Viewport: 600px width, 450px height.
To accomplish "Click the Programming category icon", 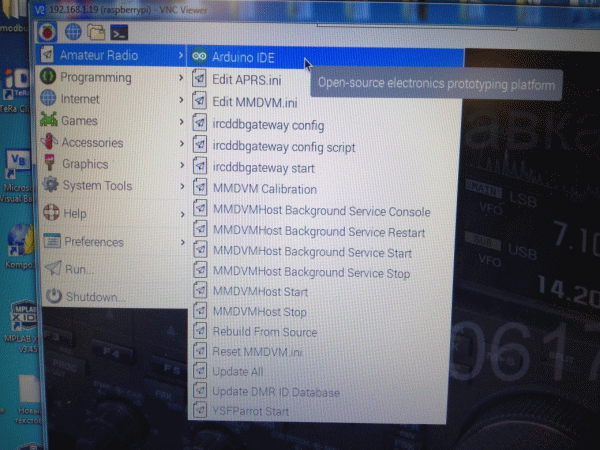I will pos(48,77).
